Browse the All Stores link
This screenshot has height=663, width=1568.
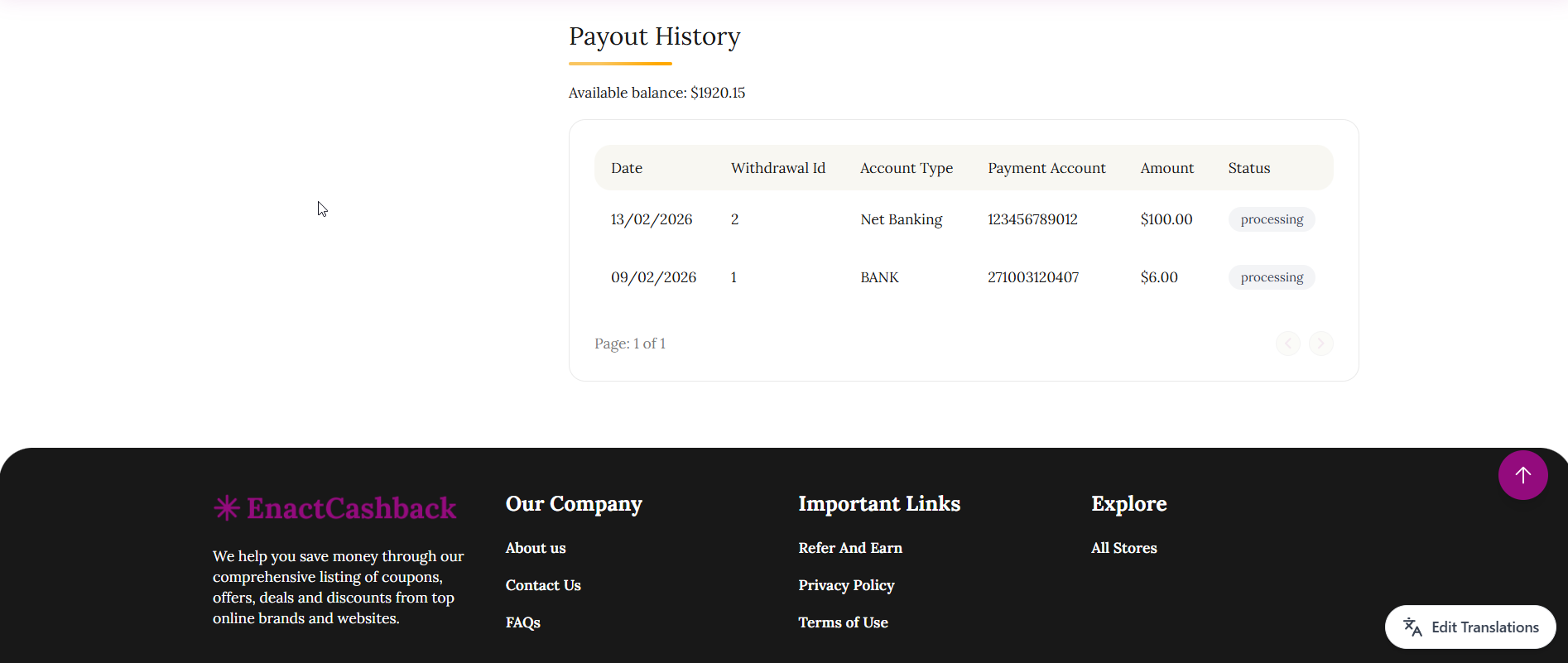tap(1123, 548)
